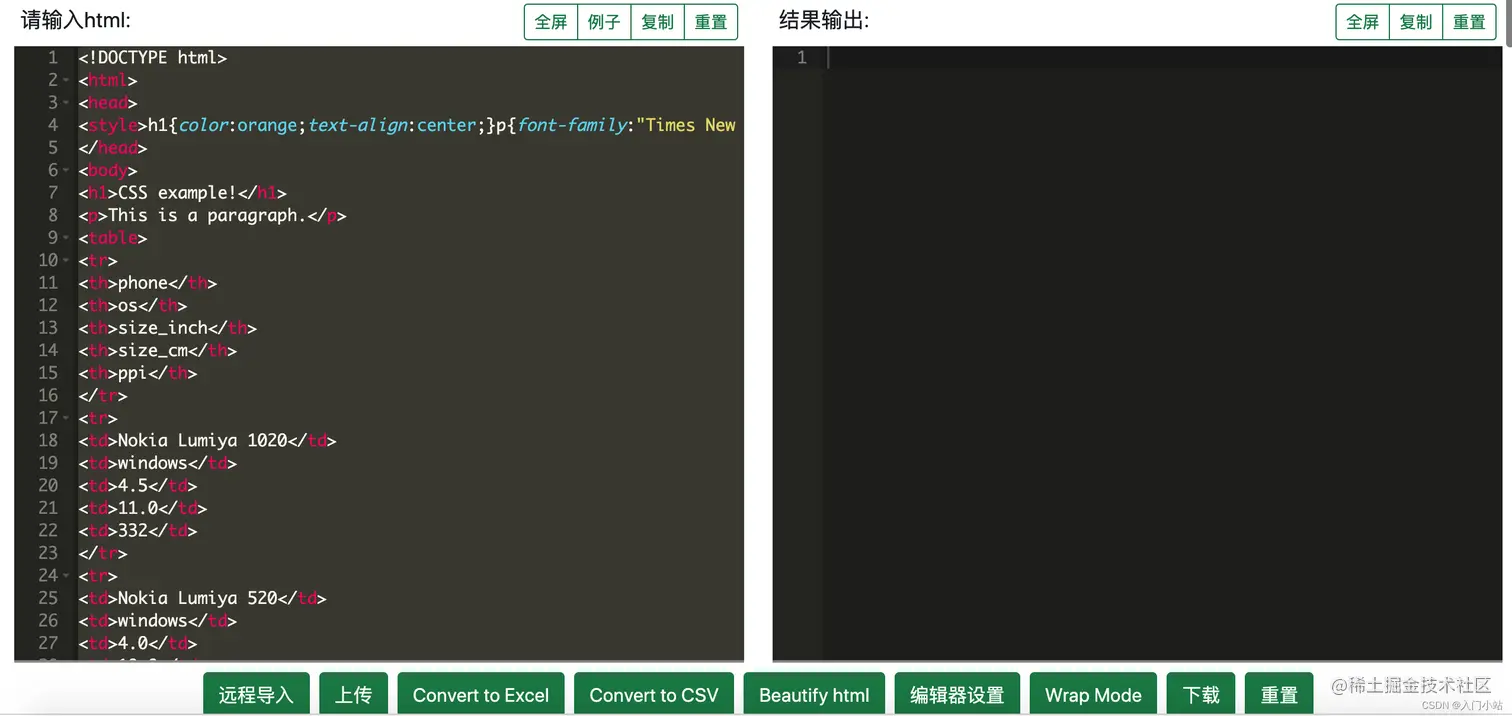Load the sample code with 例子
This screenshot has width=1512, height=716.
coord(604,21)
